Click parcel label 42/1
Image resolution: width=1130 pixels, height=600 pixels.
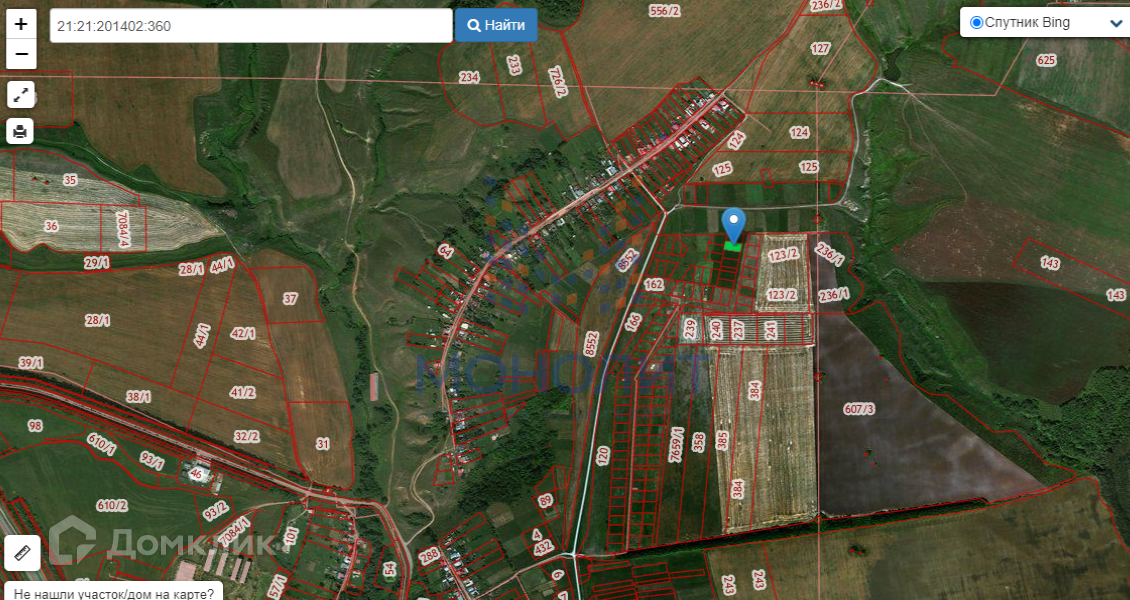click(243, 333)
